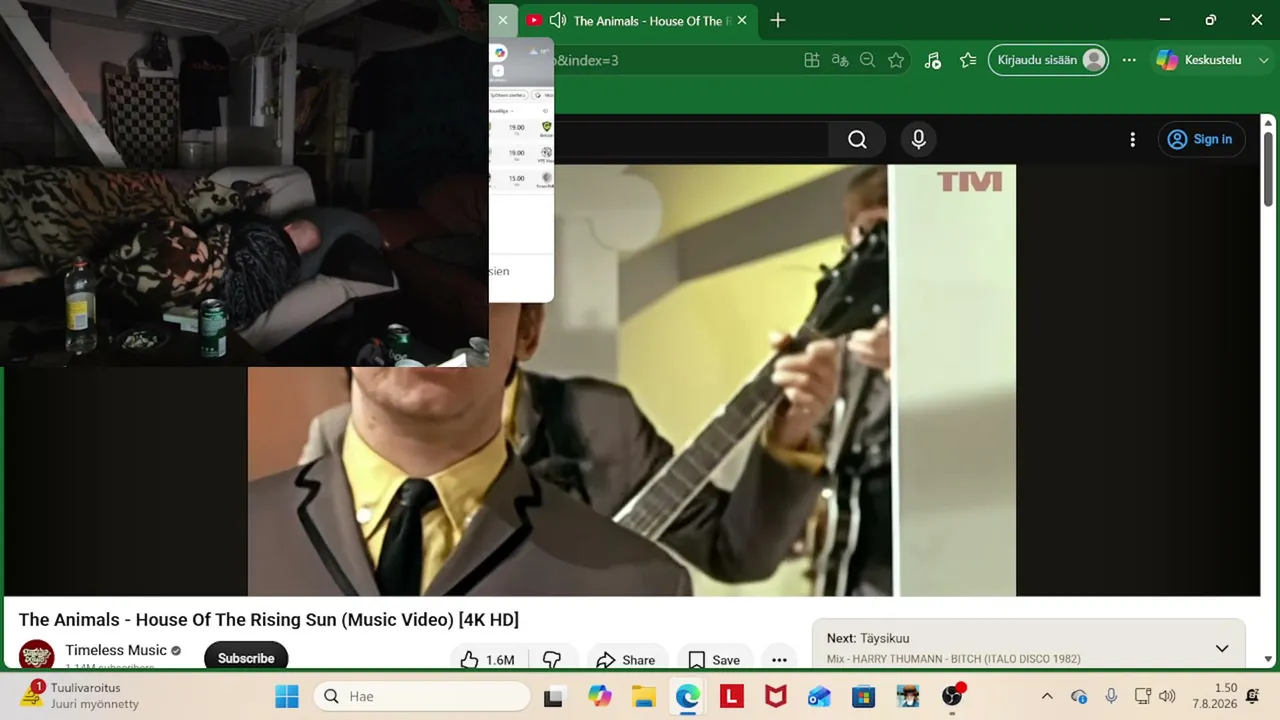Screen dimensions: 1280x720
Task: Open the Windows Start menu
Action: 287,696
